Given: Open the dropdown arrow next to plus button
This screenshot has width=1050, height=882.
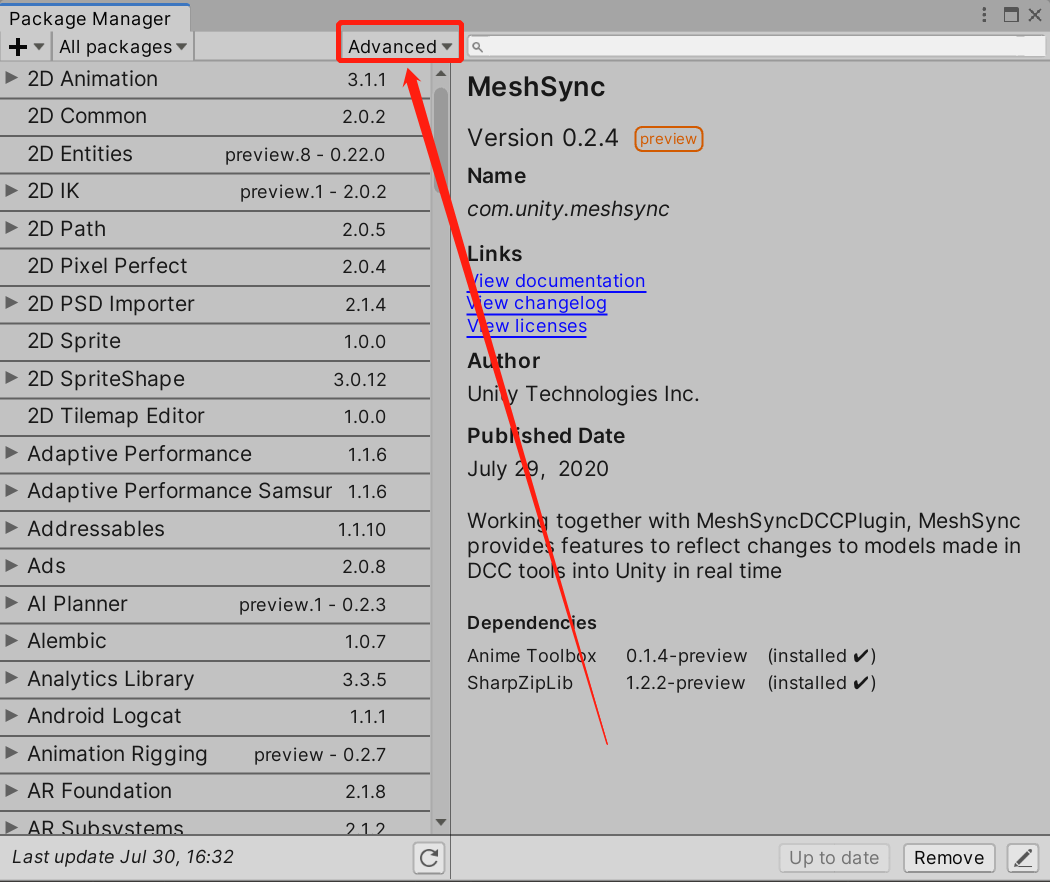Looking at the screenshot, I should click(x=37, y=46).
